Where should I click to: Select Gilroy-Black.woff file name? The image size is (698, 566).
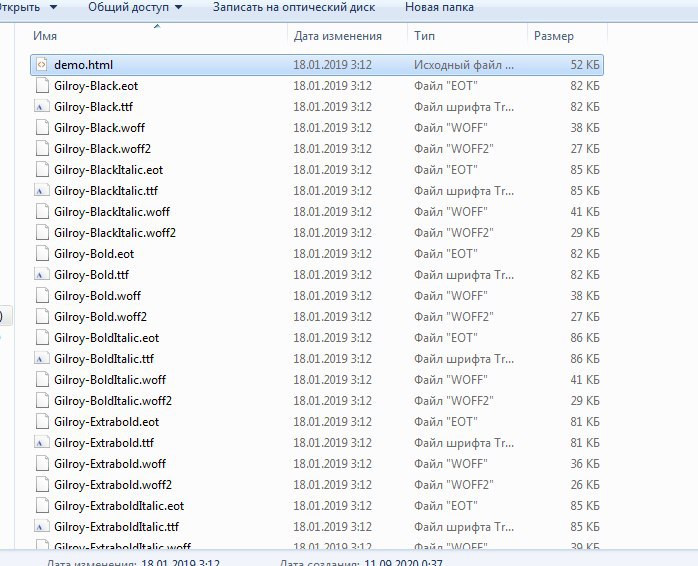[x=99, y=128]
